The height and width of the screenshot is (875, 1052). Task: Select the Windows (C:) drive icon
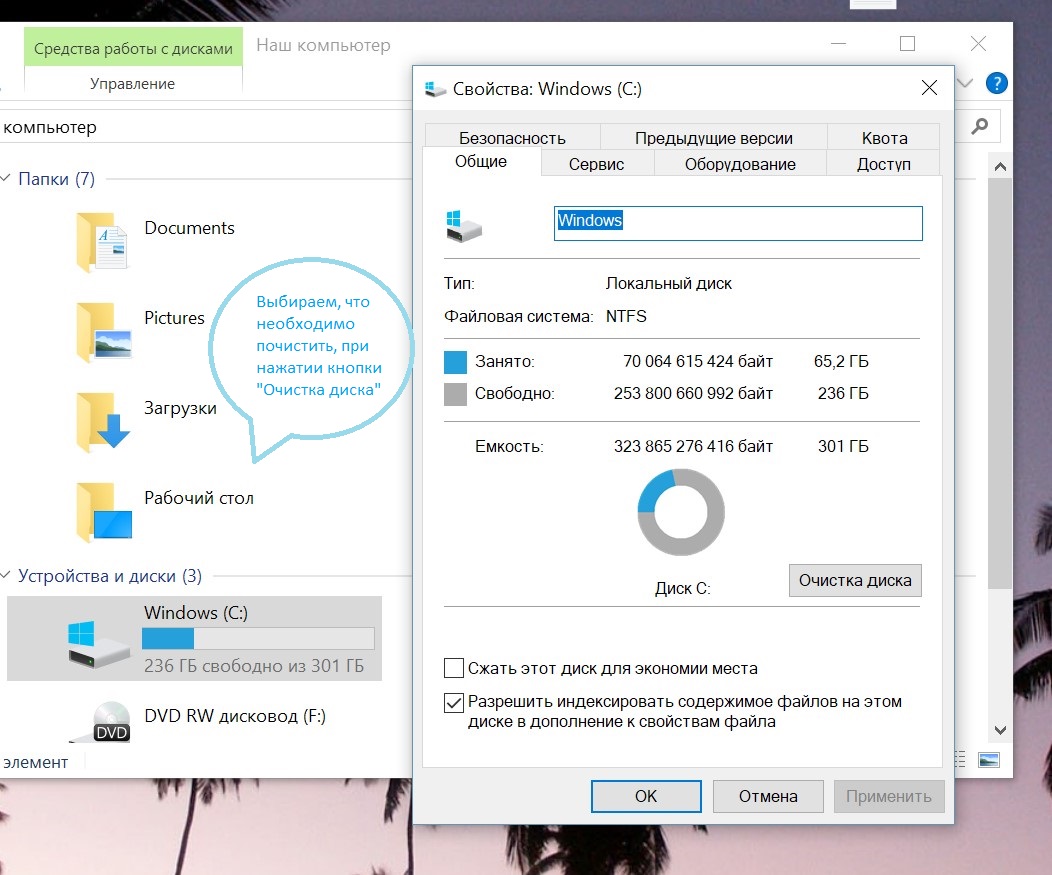coord(99,644)
